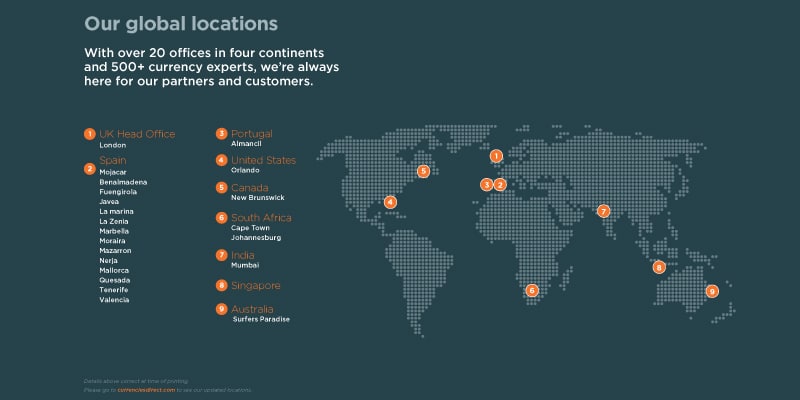This screenshot has width=800, height=400.
Task: Click map marker 8 near Singapore
Action: click(x=659, y=267)
